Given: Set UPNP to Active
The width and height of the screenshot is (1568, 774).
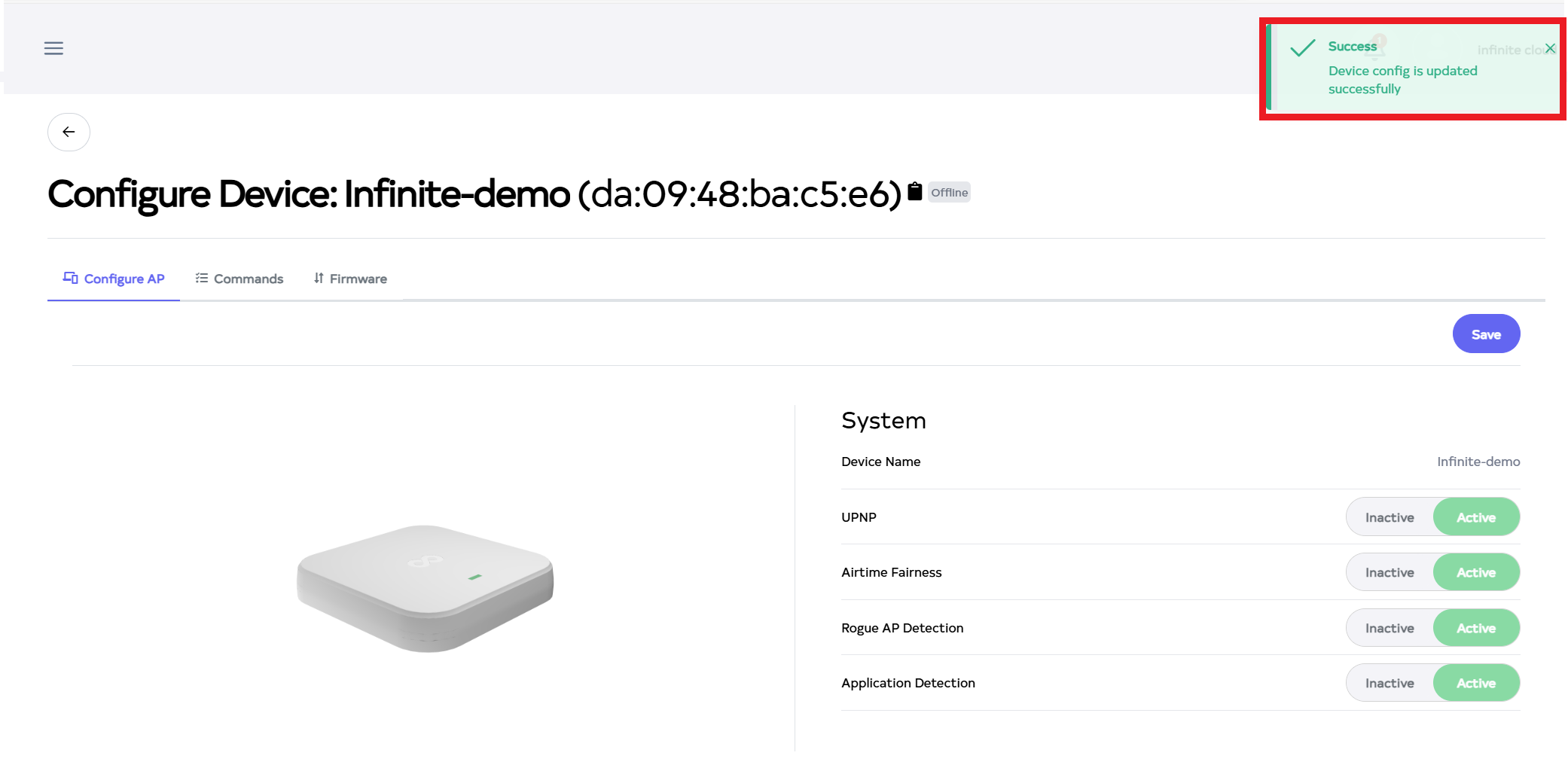Looking at the screenshot, I should 1475,517.
